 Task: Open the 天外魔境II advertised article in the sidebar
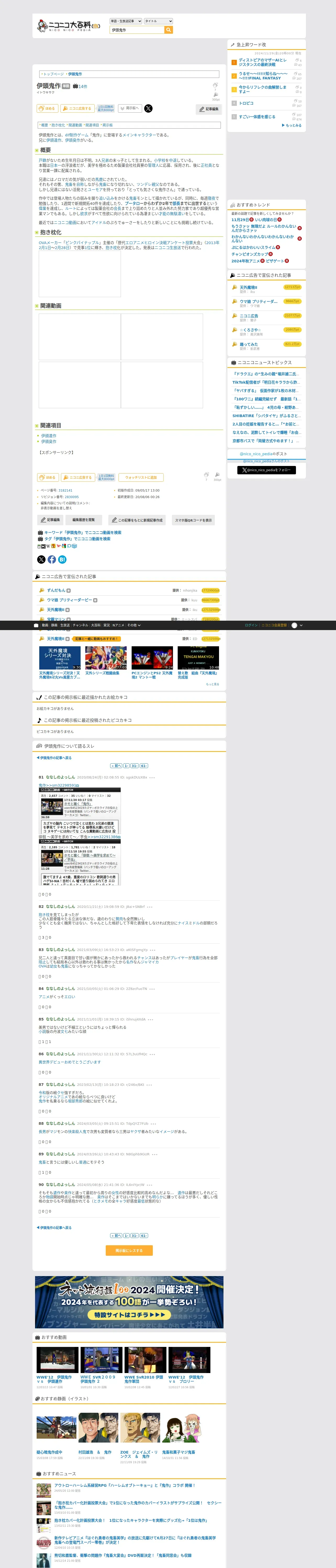(248, 287)
